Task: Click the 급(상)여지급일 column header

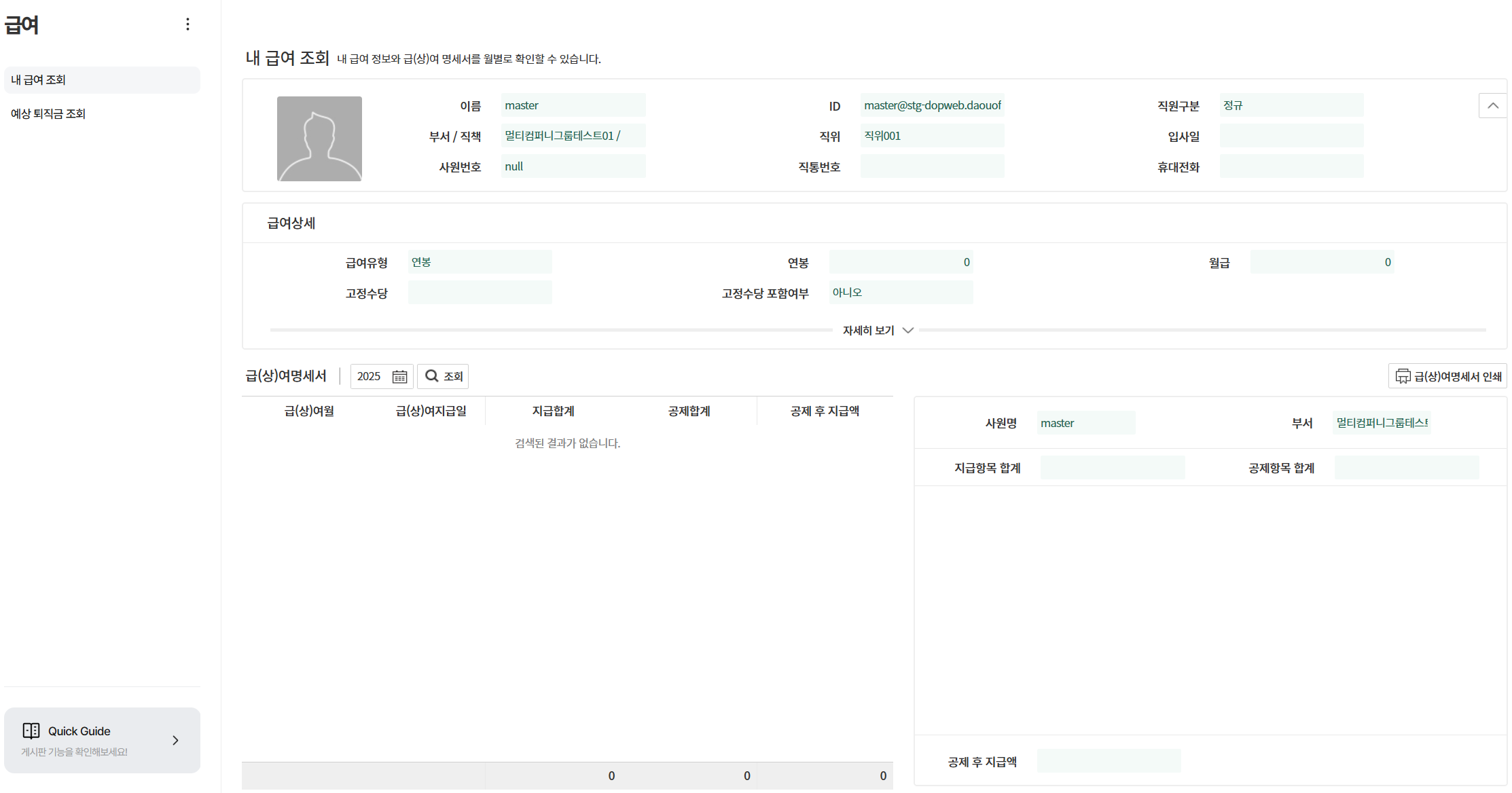Action: tap(431, 411)
